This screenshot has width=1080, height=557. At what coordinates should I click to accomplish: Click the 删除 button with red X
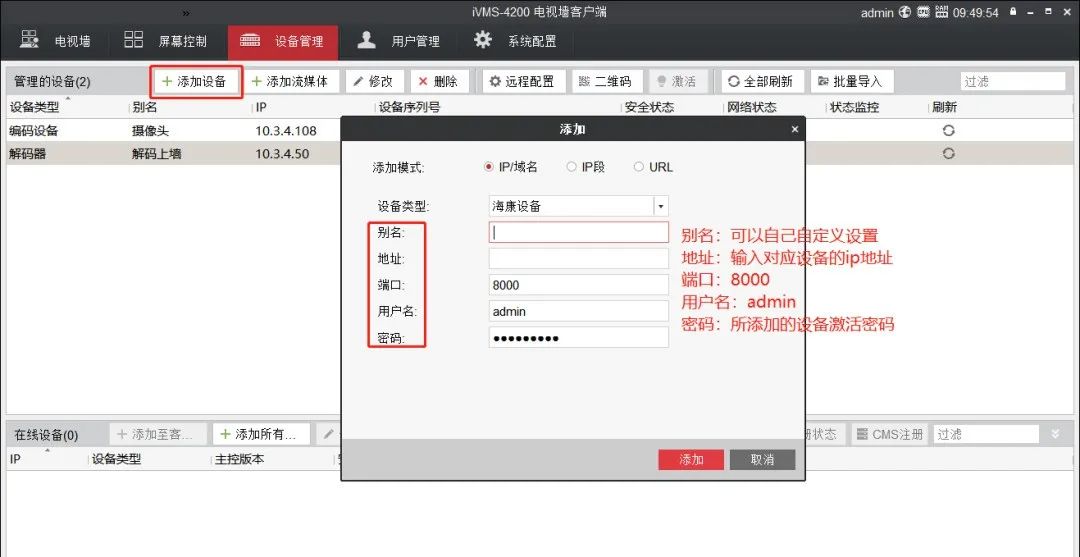[439, 81]
